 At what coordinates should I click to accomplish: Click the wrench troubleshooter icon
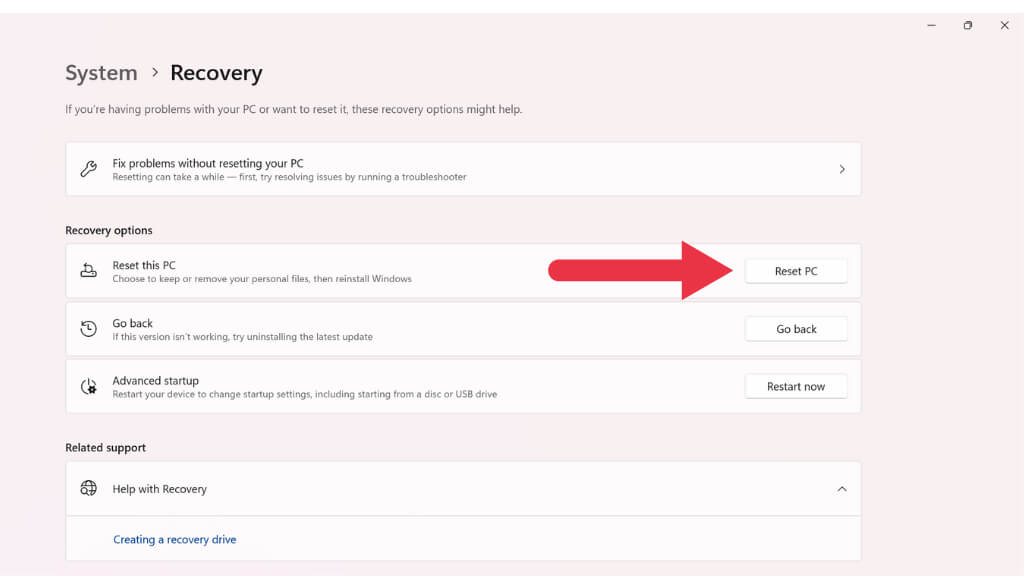coord(89,169)
